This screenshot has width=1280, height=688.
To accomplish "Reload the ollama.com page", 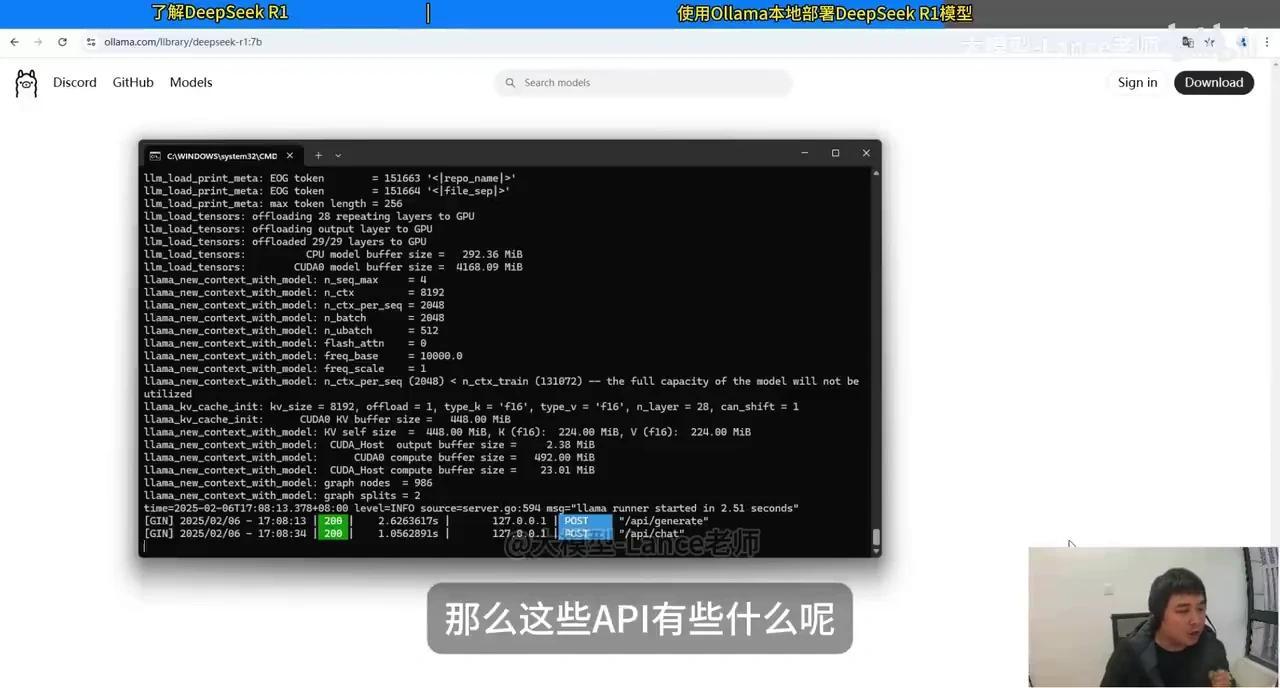I will (x=62, y=42).
